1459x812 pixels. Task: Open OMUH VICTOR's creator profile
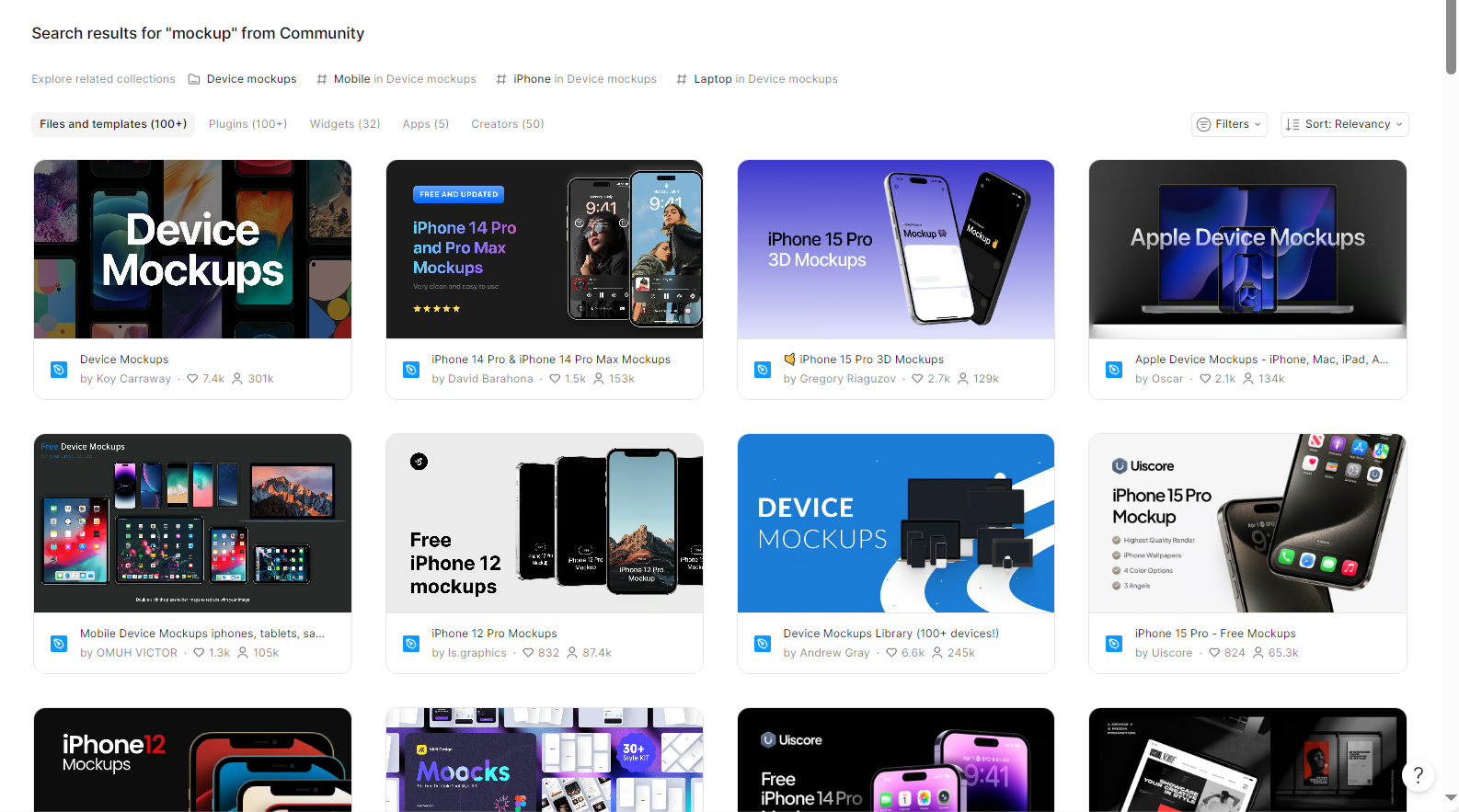(137, 653)
